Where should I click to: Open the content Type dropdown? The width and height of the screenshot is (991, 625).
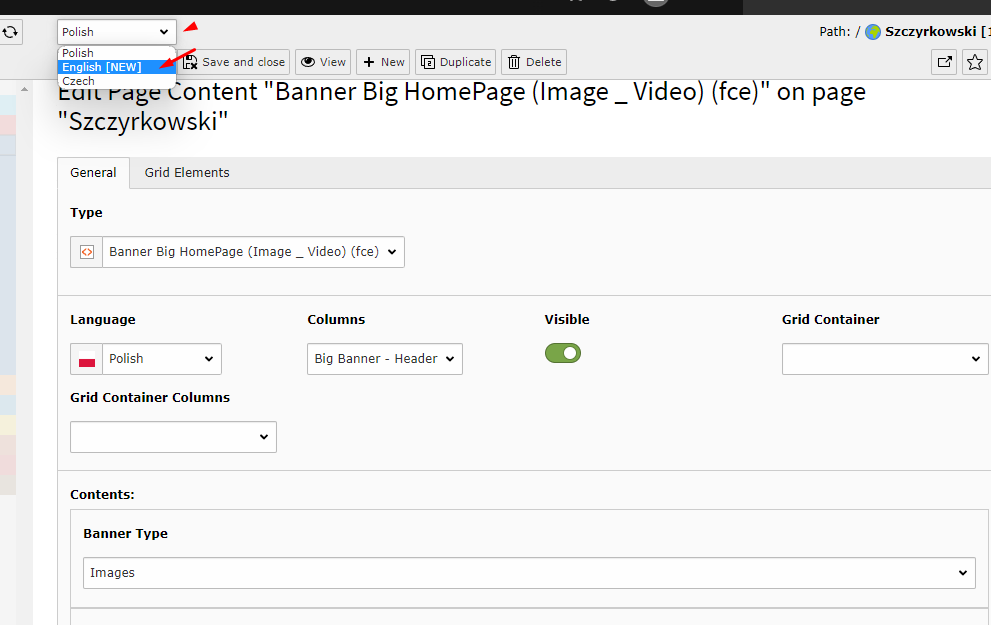[252, 252]
